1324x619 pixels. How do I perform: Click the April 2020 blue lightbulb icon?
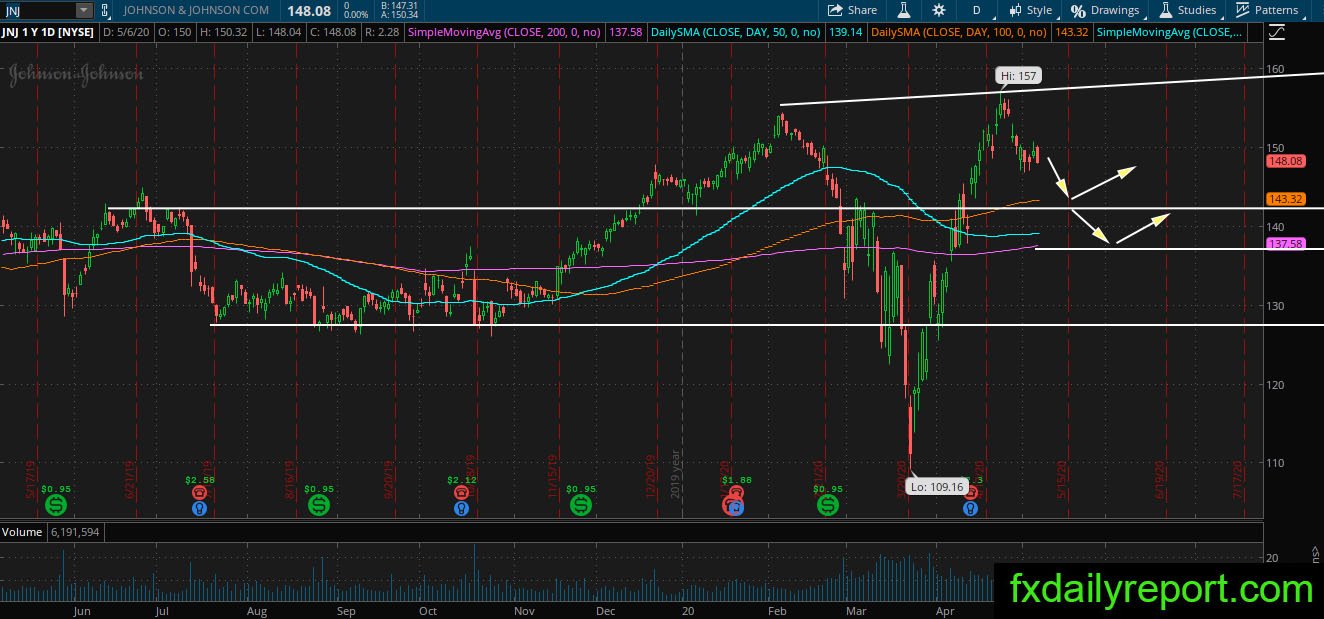tap(970, 508)
